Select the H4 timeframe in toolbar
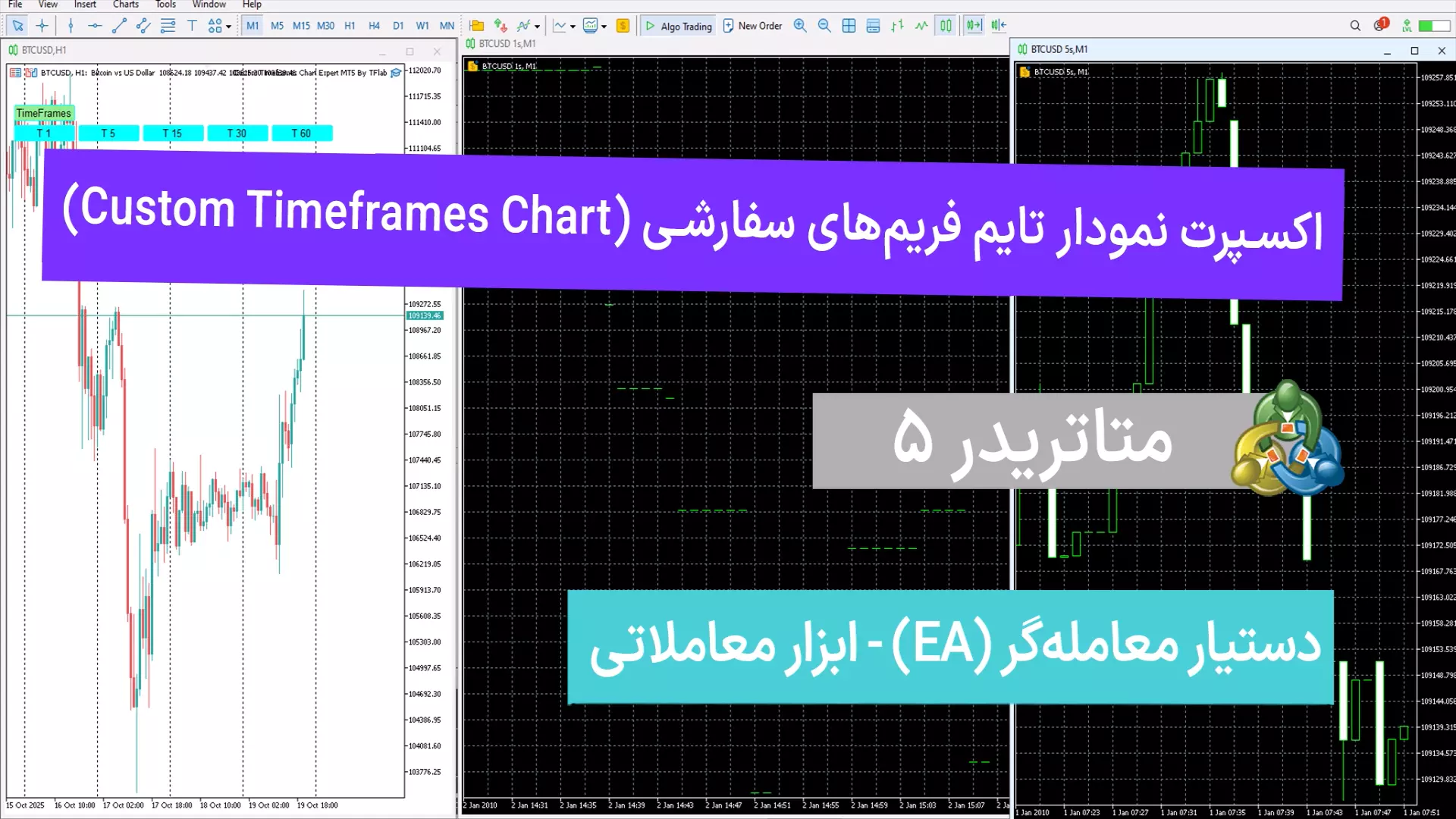 (x=374, y=26)
